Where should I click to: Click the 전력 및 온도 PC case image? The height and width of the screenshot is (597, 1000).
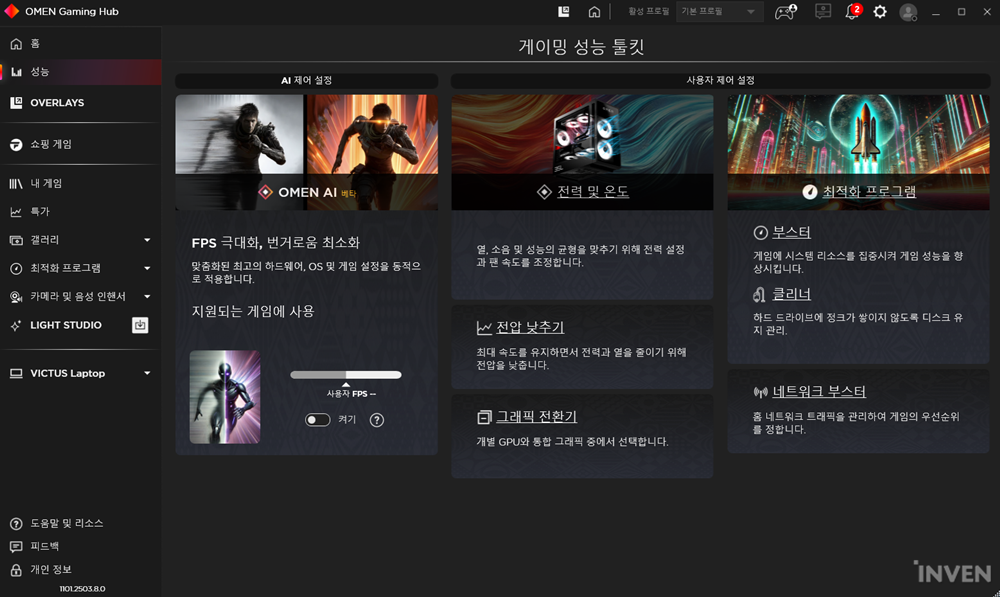coord(588,135)
